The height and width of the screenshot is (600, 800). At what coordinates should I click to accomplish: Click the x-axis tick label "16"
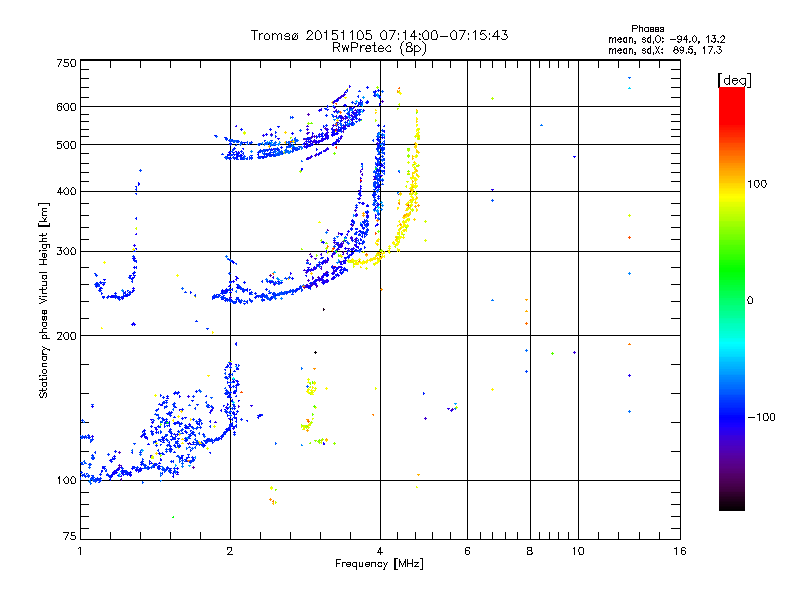coord(679,551)
